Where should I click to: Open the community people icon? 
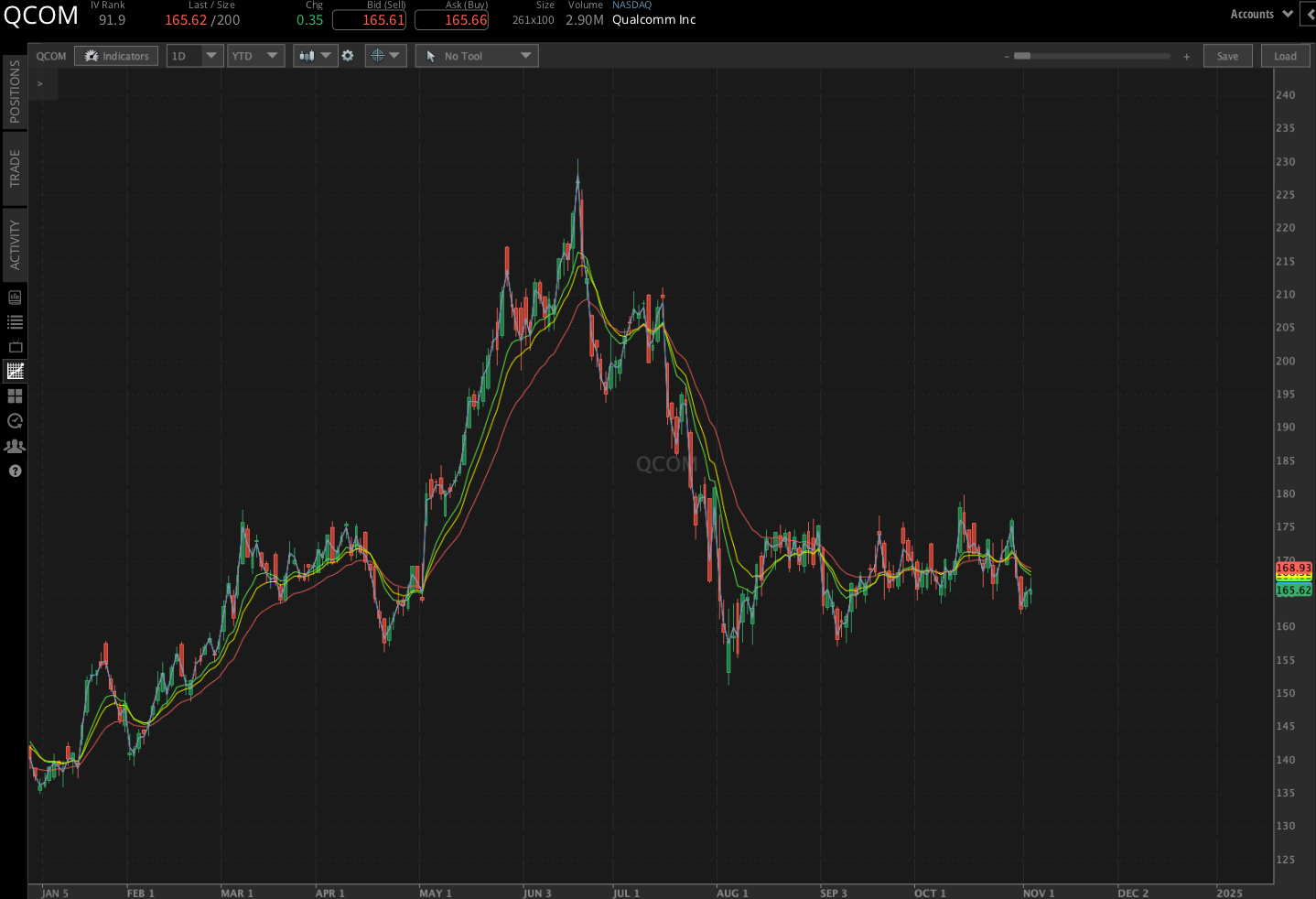point(15,446)
